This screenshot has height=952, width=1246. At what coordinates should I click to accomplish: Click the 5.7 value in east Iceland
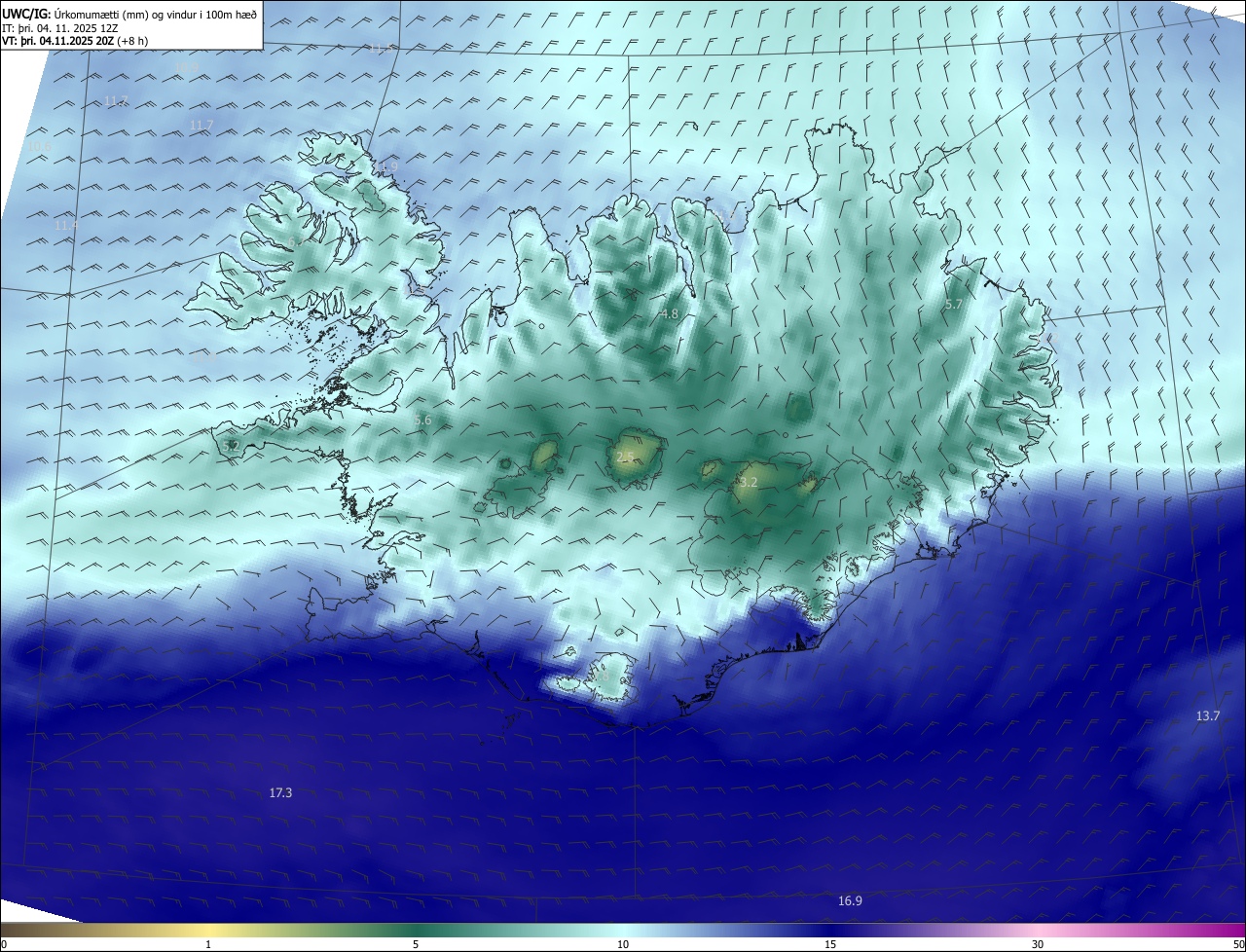point(953,305)
